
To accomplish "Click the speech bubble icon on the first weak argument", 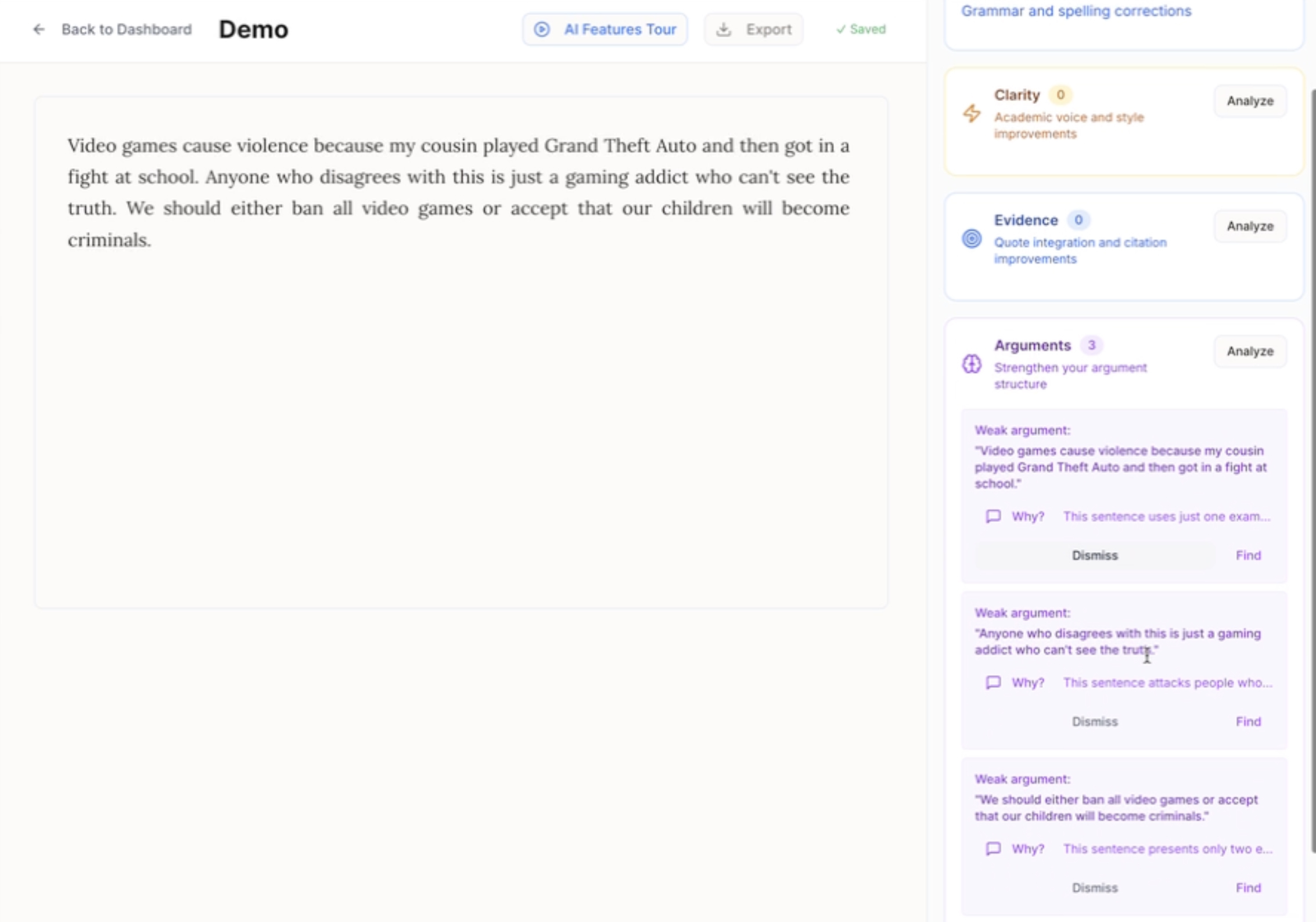I will (993, 516).
